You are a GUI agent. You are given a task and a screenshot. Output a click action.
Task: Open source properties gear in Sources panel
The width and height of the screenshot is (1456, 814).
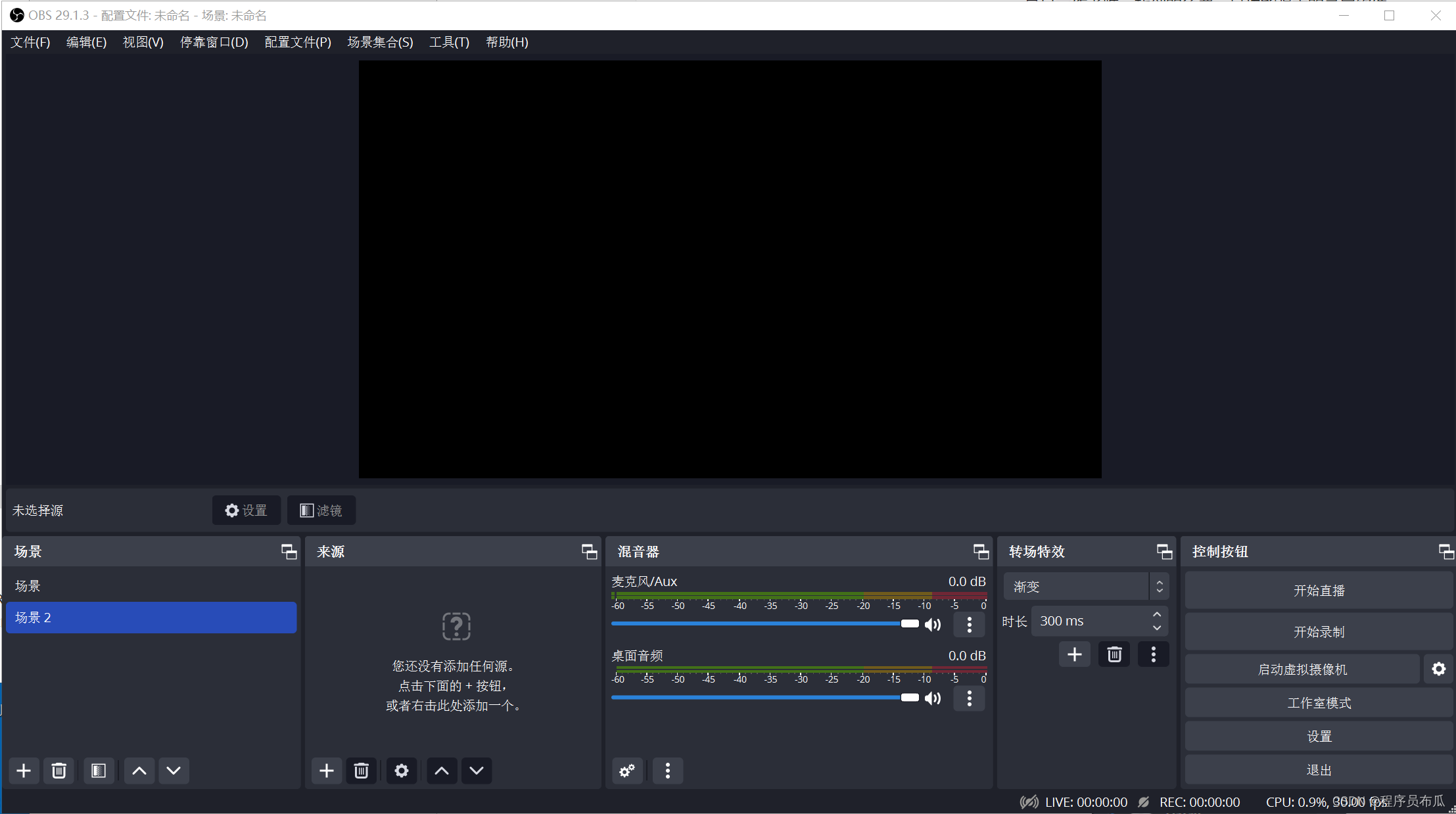pyautogui.click(x=402, y=771)
